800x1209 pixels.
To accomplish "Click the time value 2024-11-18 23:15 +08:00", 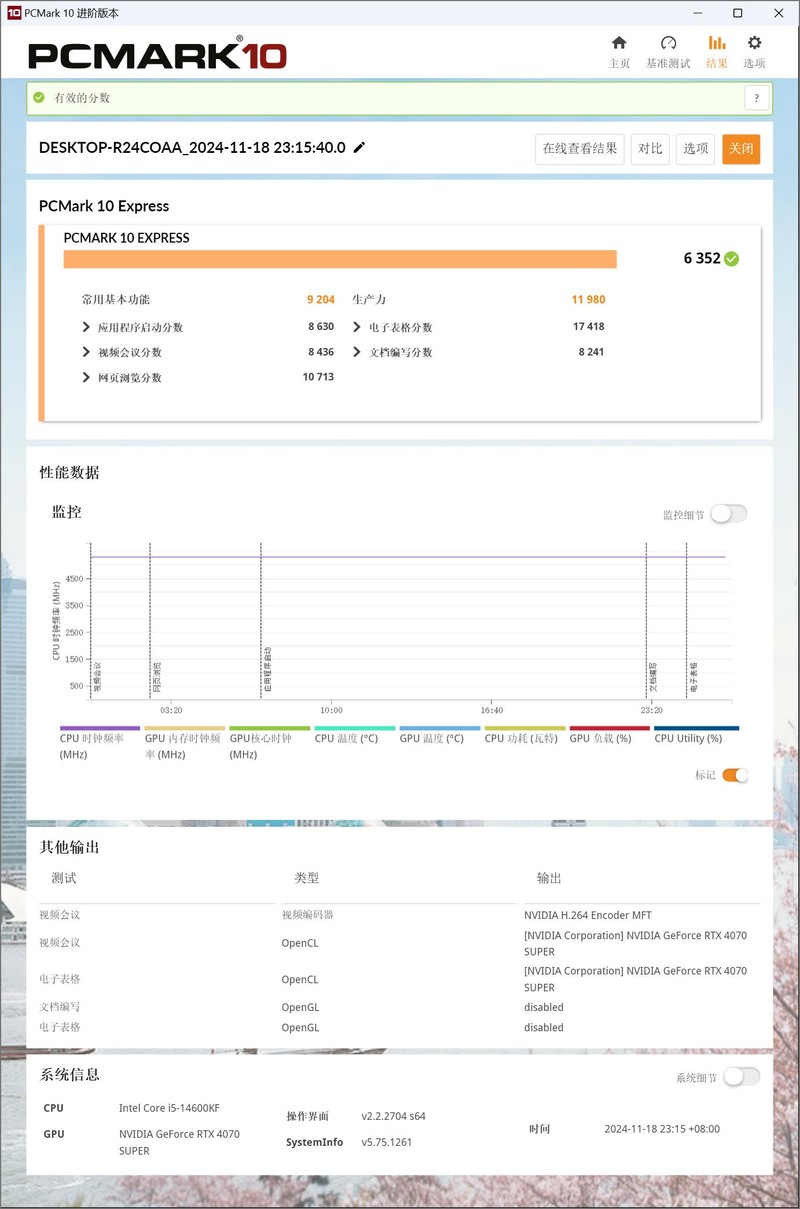I will pos(662,1129).
